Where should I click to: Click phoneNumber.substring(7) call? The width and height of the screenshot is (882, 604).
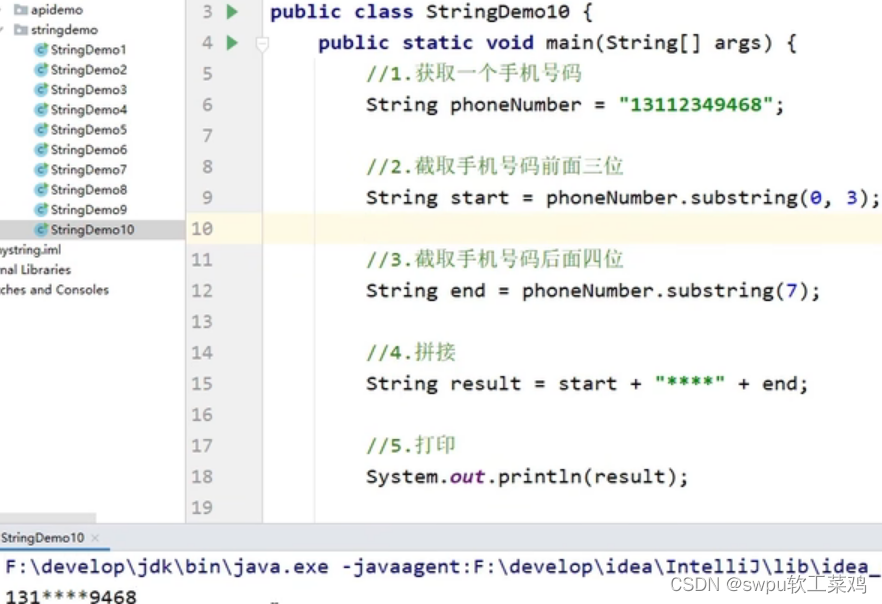click(x=665, y=291)
